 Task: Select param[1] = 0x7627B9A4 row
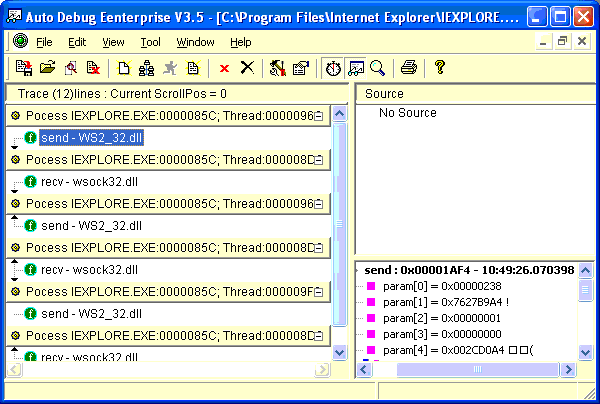coord(446,302)
